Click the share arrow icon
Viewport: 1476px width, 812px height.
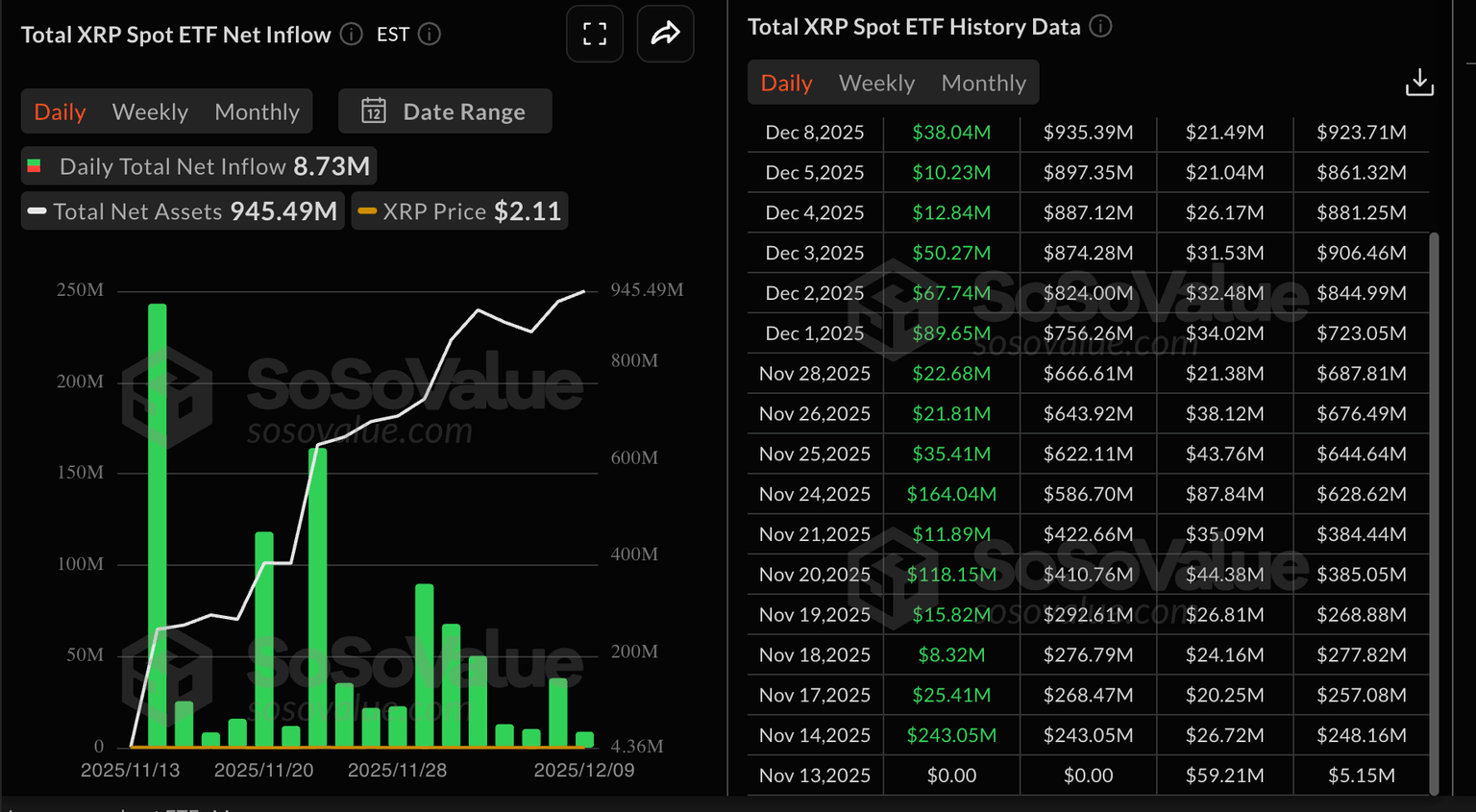(x=665, y=34)
